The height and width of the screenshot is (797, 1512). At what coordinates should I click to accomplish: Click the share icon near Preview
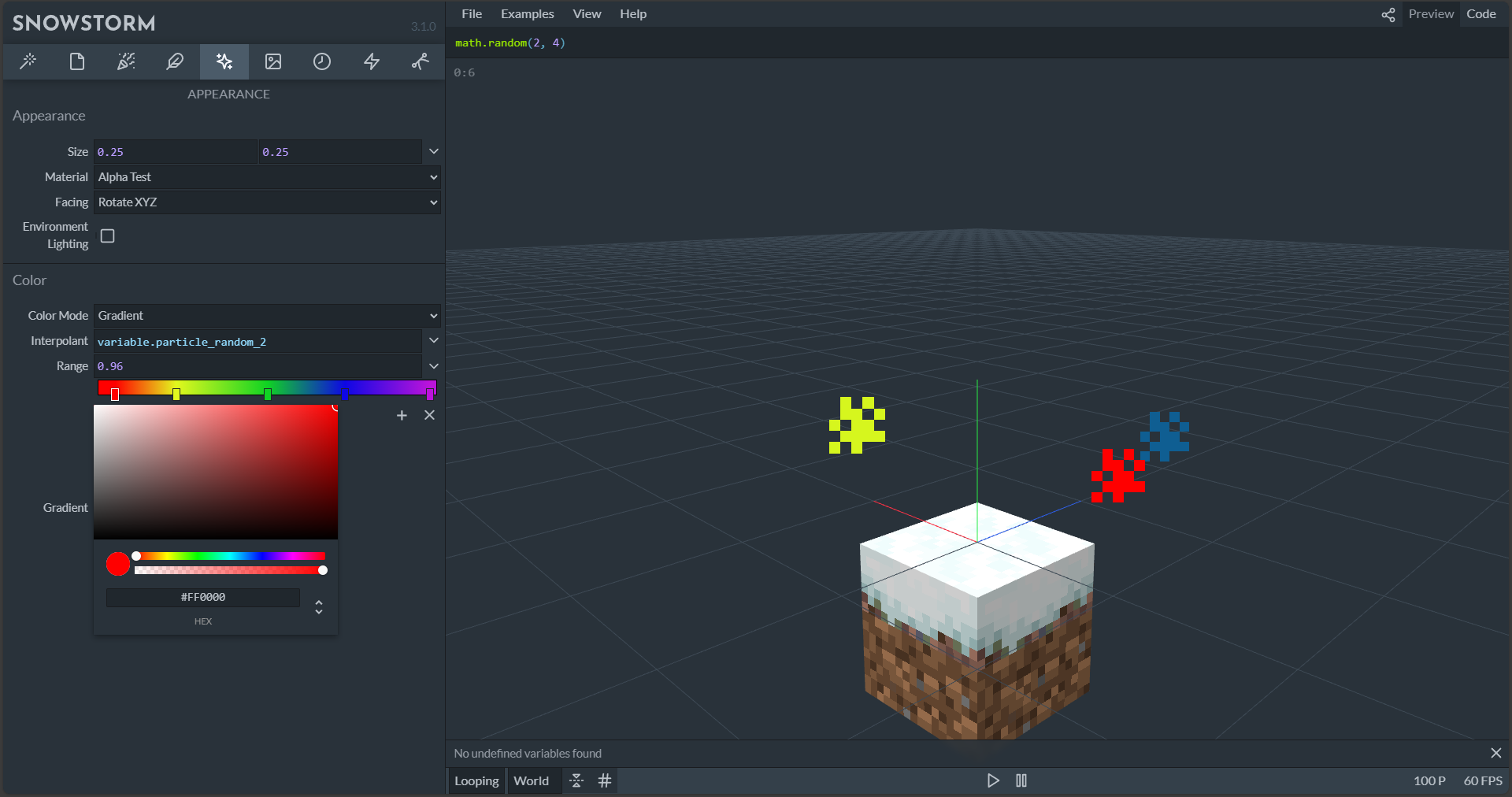(1388, 14)
